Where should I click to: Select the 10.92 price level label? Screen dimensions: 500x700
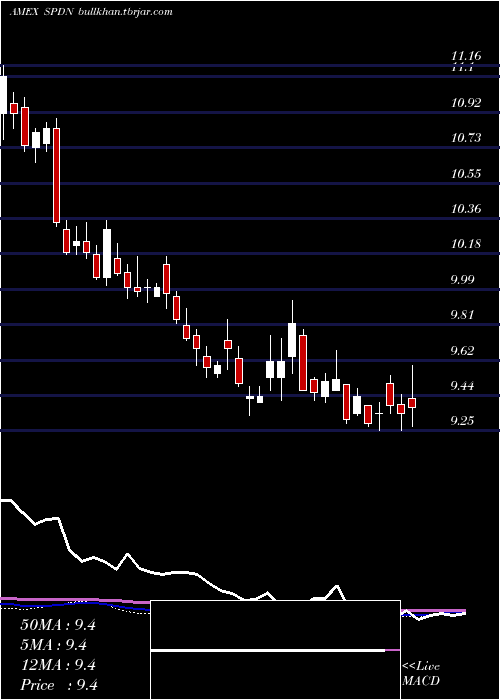point(466,103)
